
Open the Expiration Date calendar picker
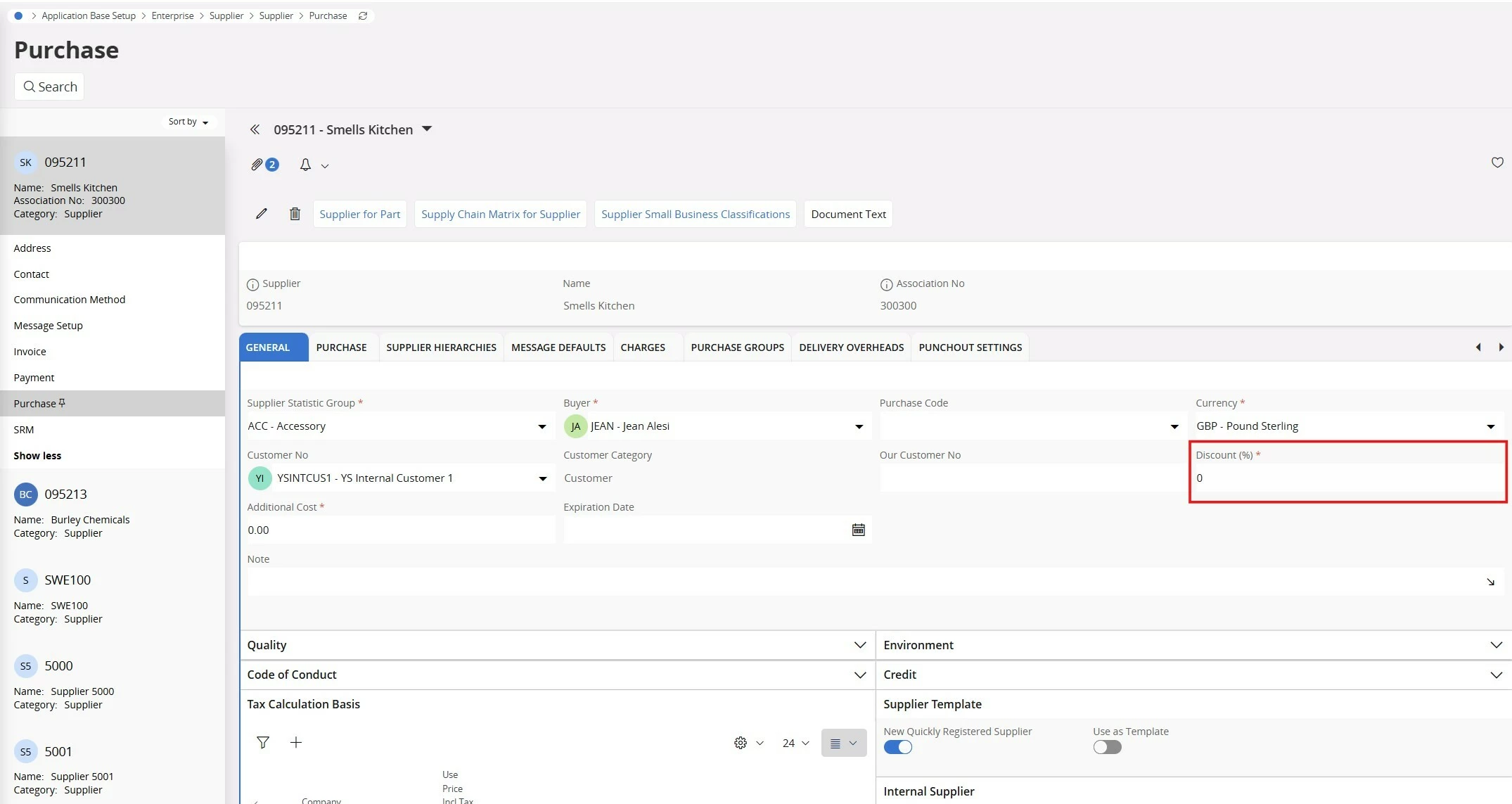(858, 530)
